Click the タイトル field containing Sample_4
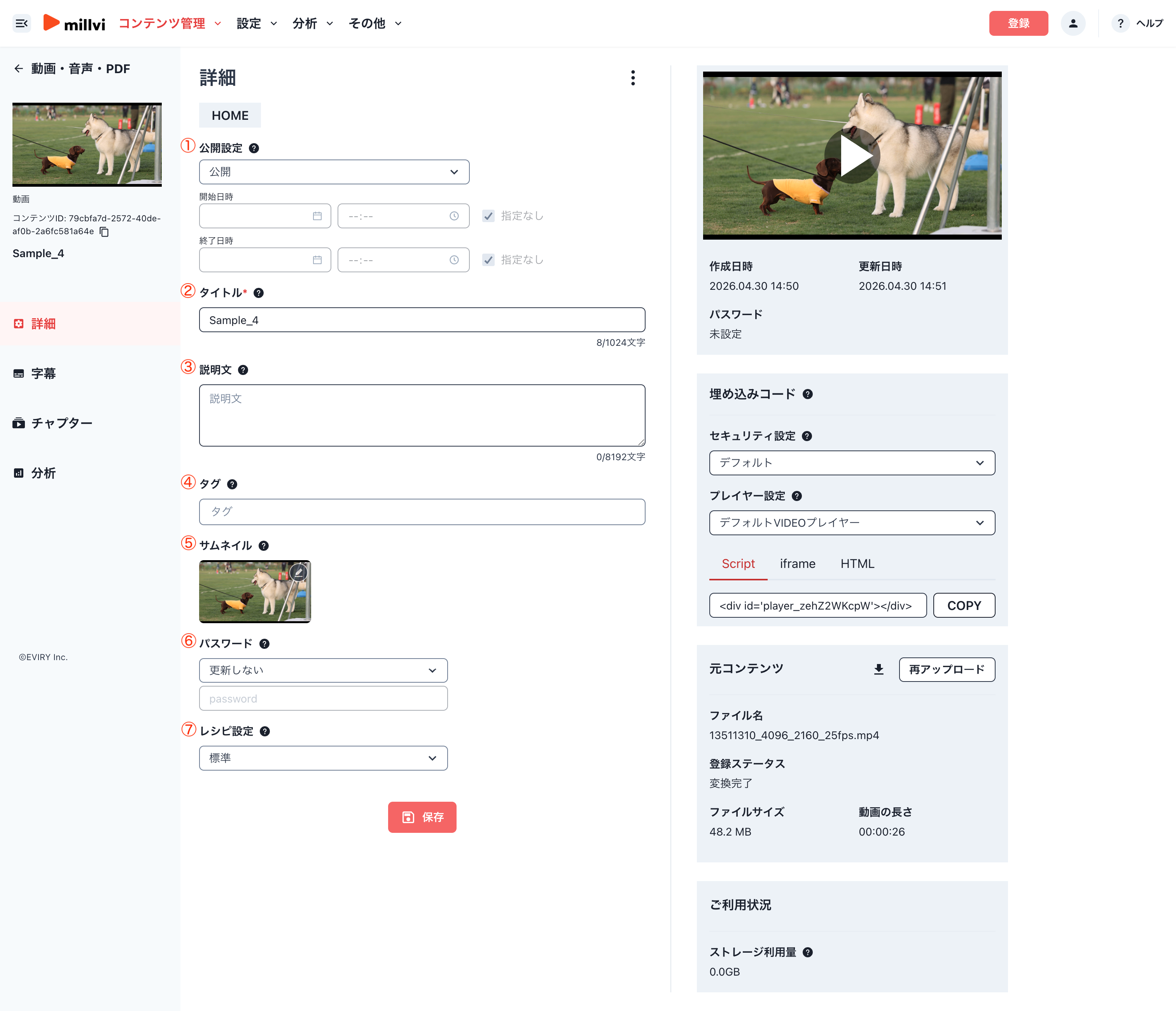 (x=422, y=320)
